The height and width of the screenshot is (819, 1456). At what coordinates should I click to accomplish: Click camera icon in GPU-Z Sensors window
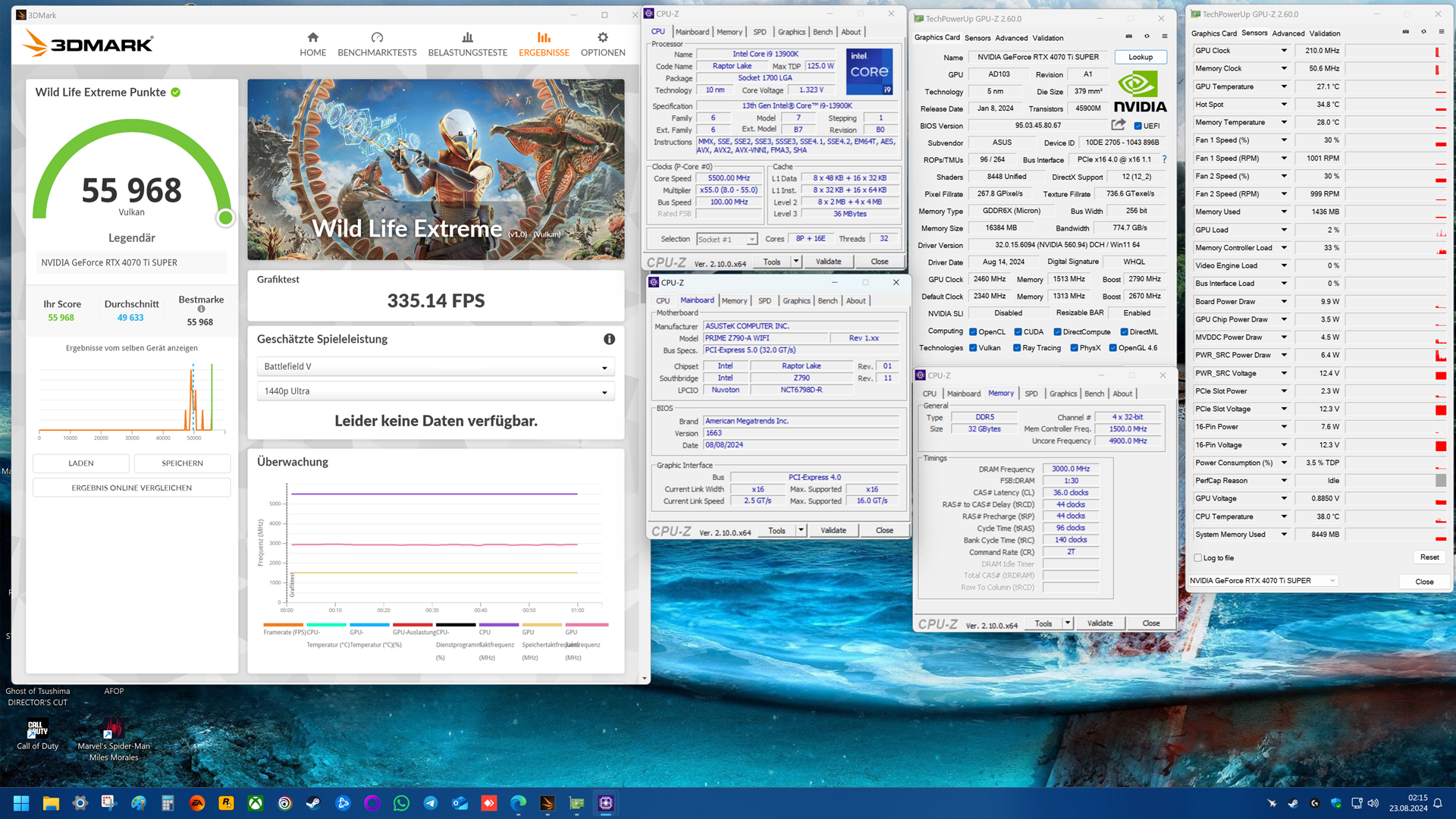click(1405, 32)
